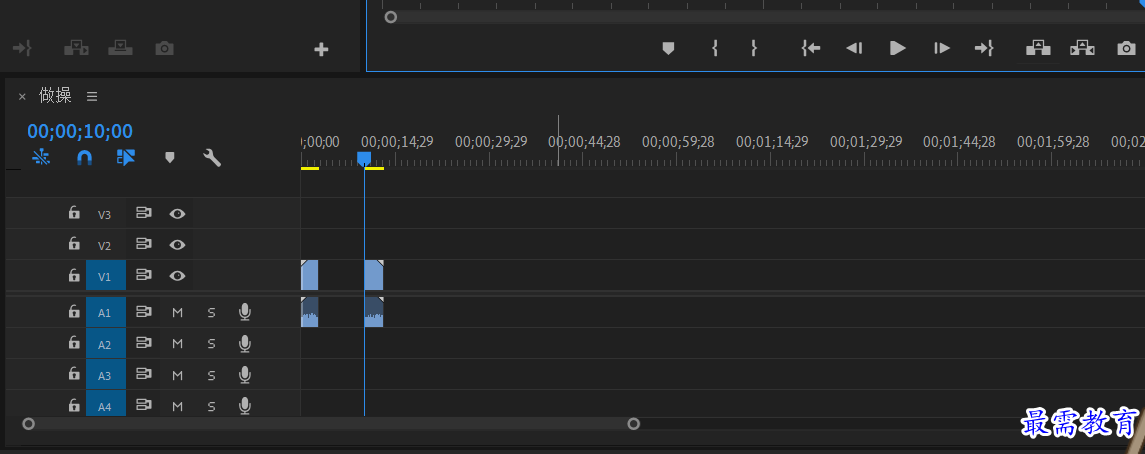Toggle timeline Snap magnet icon
This screenshot has height=454, width=1145.
coord(85,158)
